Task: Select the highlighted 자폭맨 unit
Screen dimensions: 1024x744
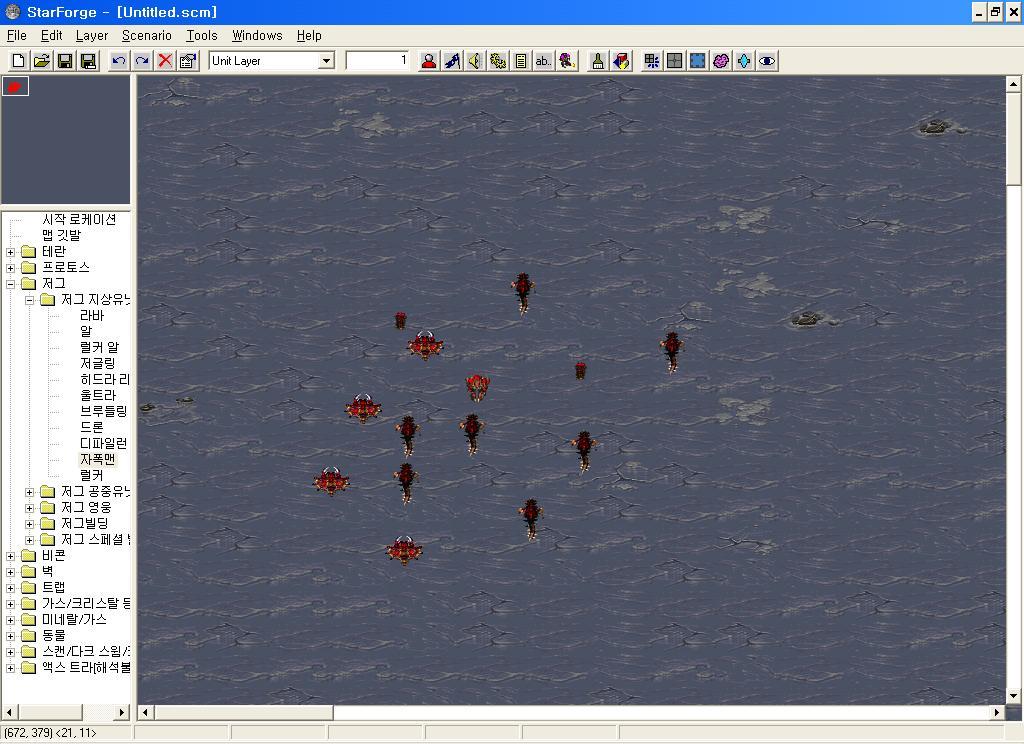Action: [x=97, y=459]
